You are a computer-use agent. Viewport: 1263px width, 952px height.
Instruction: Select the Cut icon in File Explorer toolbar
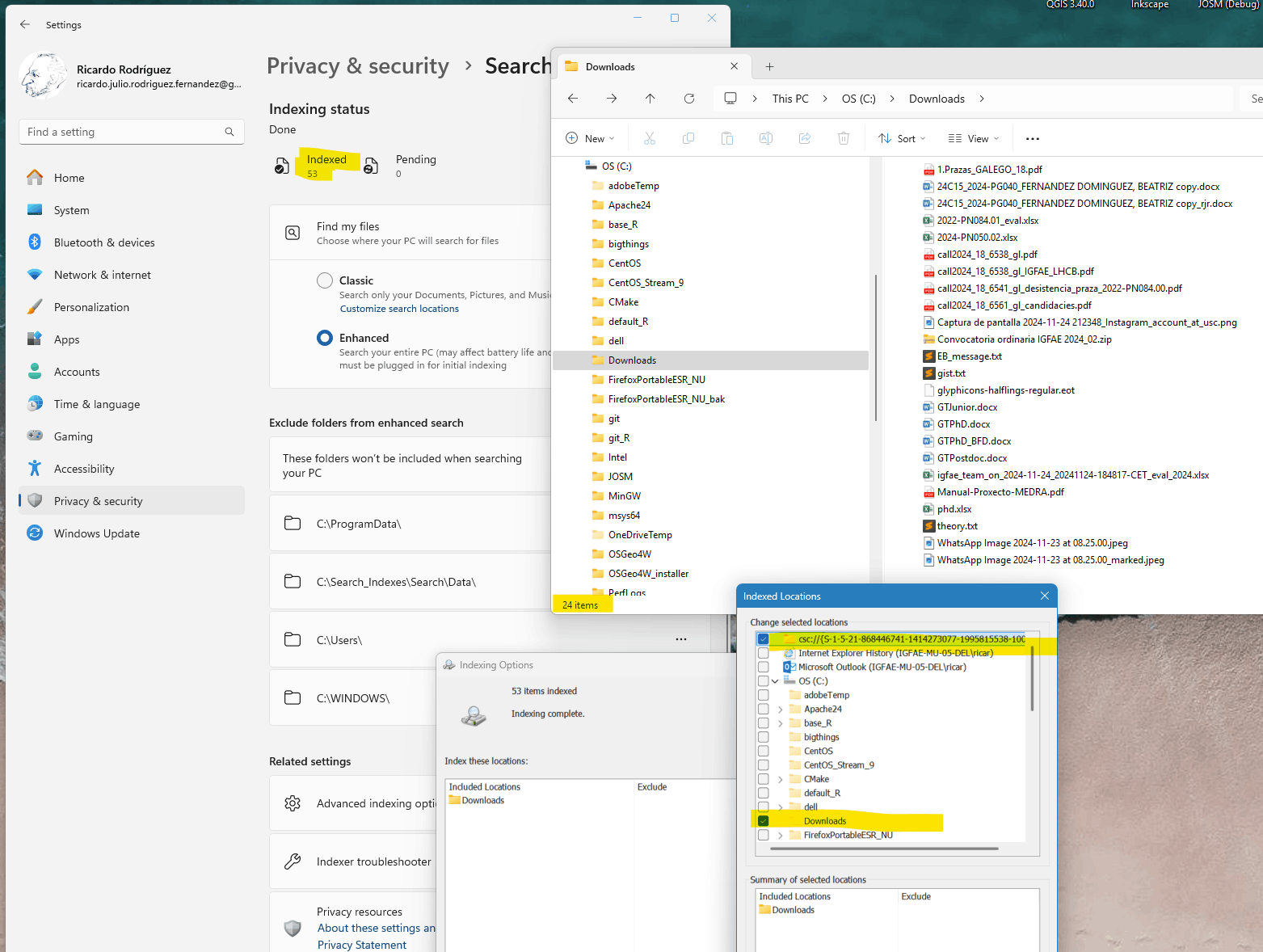[x=649, y=138]
